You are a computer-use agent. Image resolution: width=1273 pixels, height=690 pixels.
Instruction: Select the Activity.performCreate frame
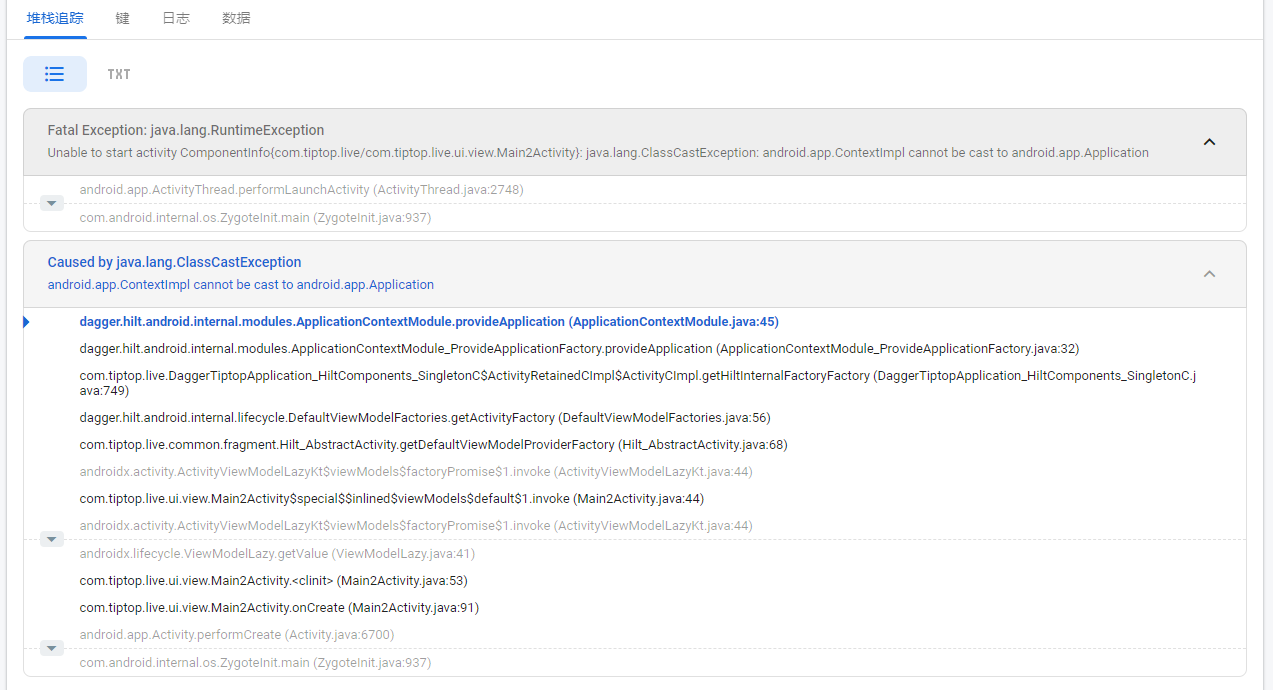click(x=237, y=635)
